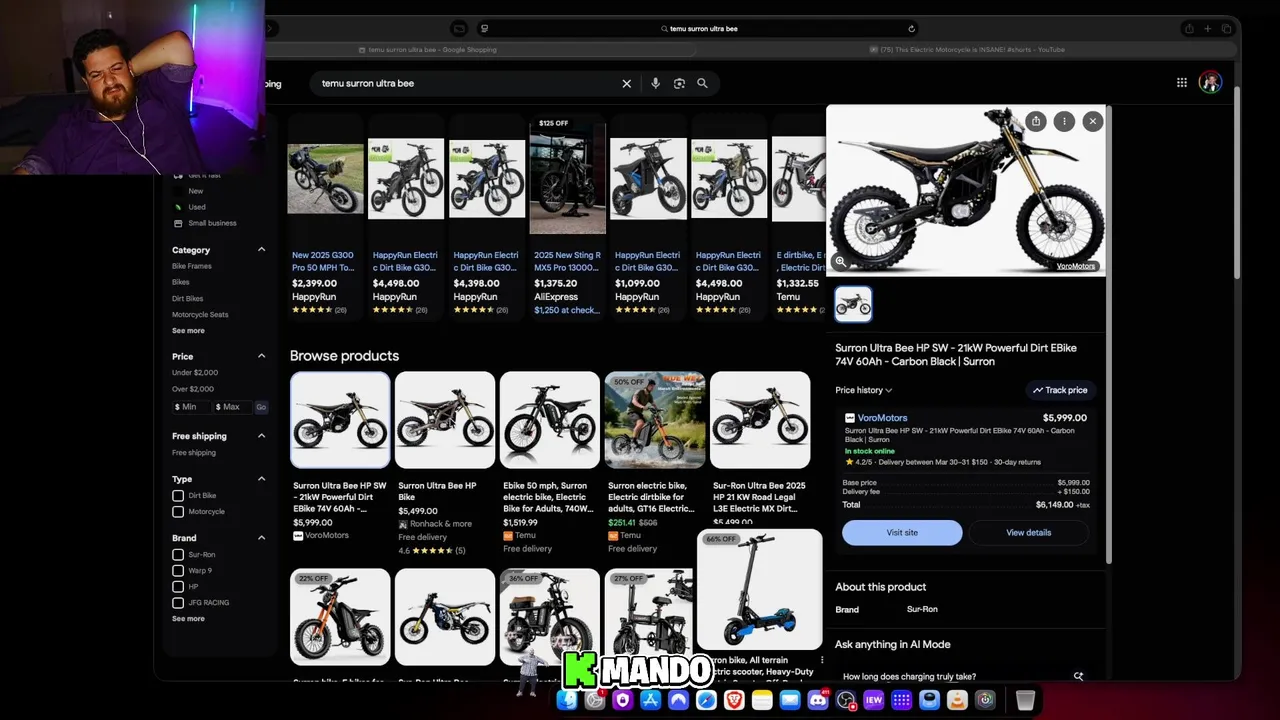
Task: Filter by Used condition
Action: tap(197, 207)
